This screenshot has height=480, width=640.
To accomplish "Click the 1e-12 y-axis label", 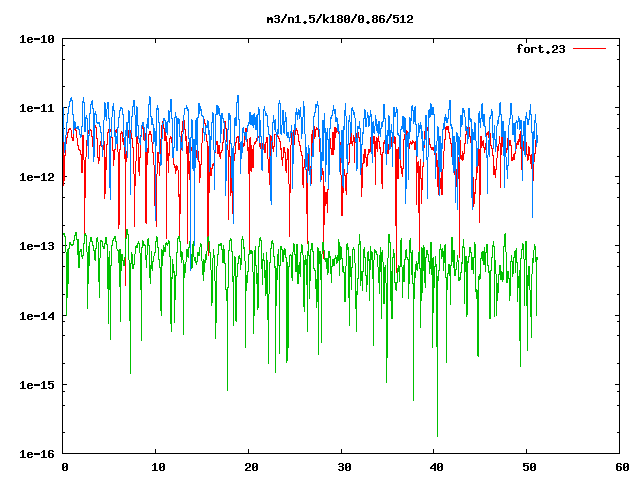I will 37,177.
